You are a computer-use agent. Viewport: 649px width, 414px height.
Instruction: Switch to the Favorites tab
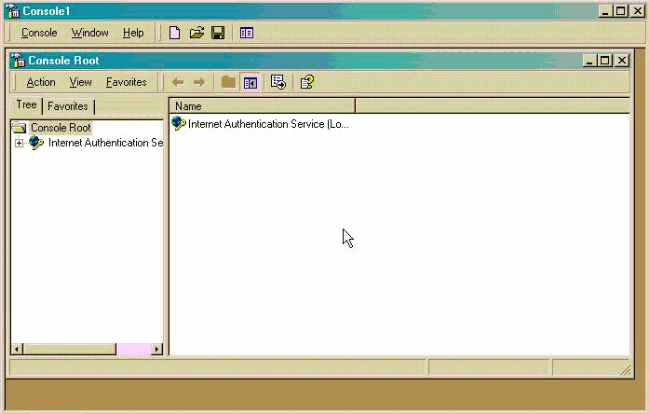coord(68,106)
